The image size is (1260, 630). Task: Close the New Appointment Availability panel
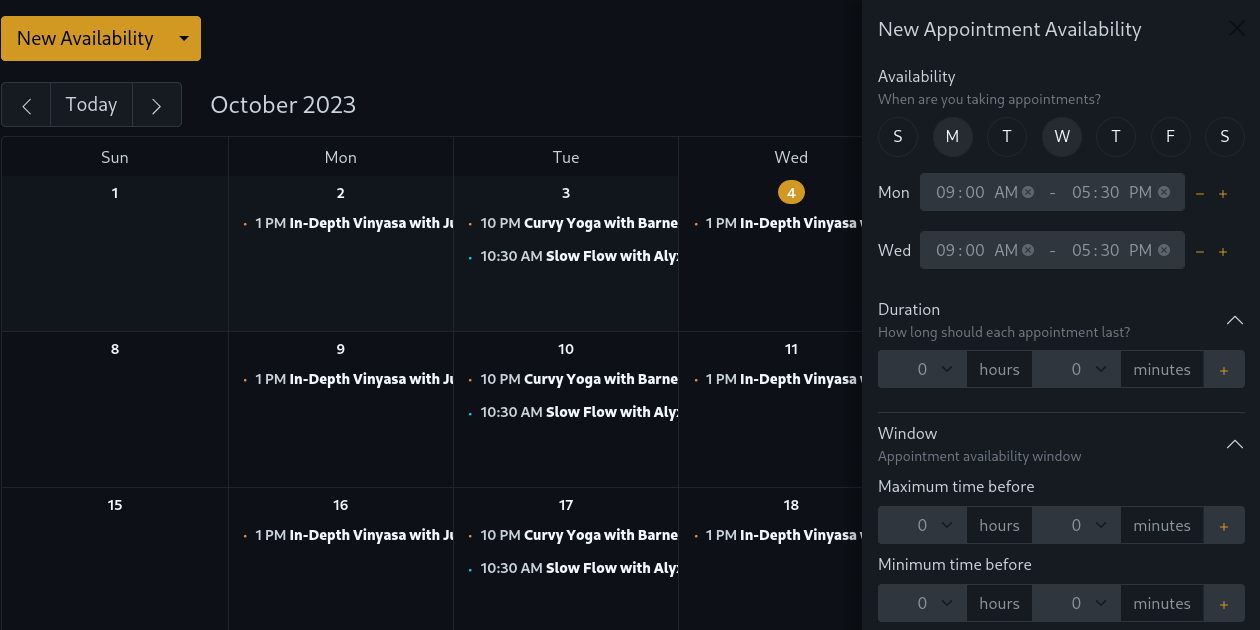(1237, 29)
